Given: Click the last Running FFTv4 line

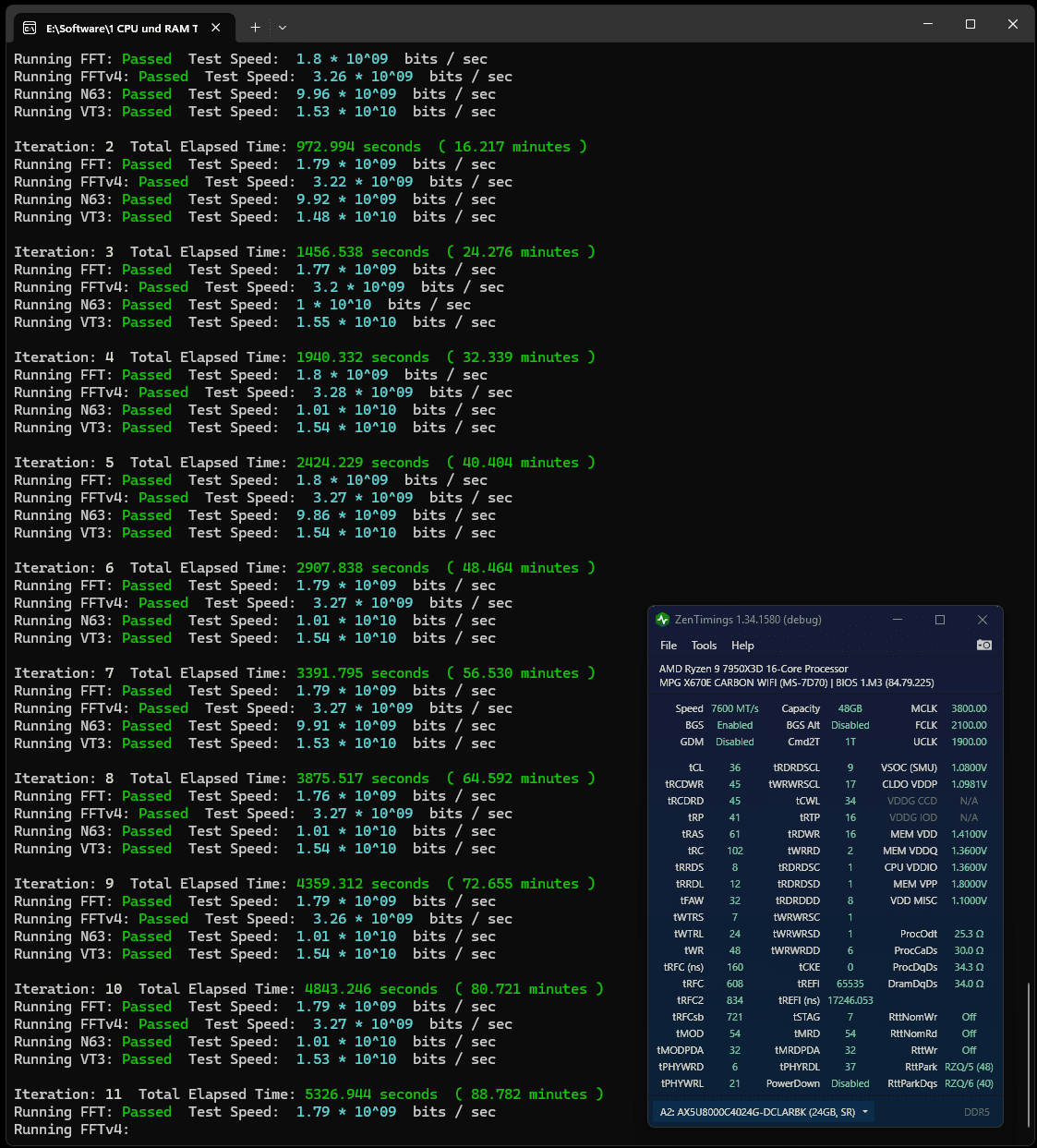Looking at the screenshot, I should [71, 1130].
